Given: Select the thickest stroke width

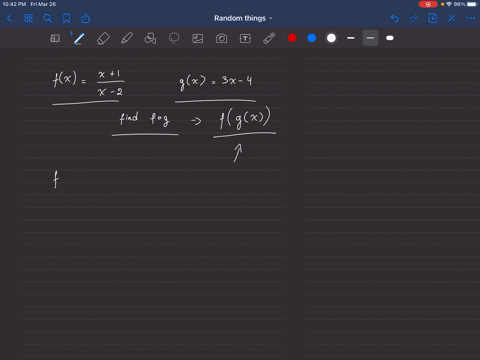Looking at the screenshot, I should (390, 38).
